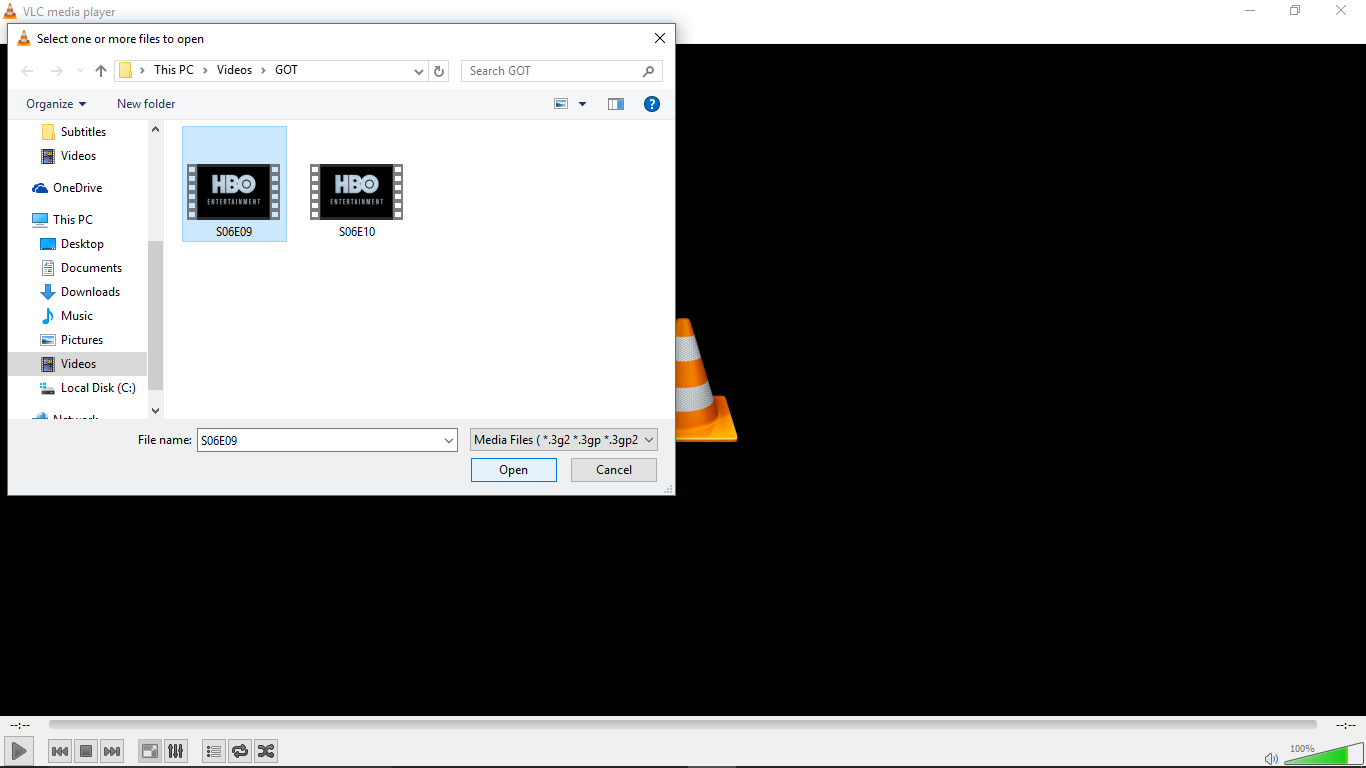Stop playback in VLC controls
1366x768 pixels.
(86, 751)
